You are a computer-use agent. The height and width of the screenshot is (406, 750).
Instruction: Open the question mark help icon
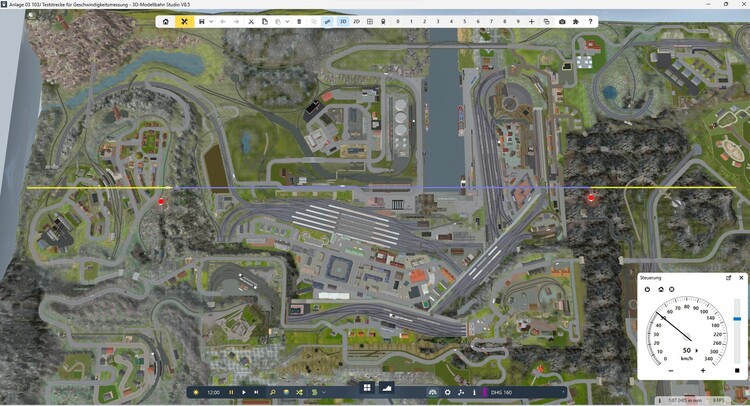click(591, 21)
